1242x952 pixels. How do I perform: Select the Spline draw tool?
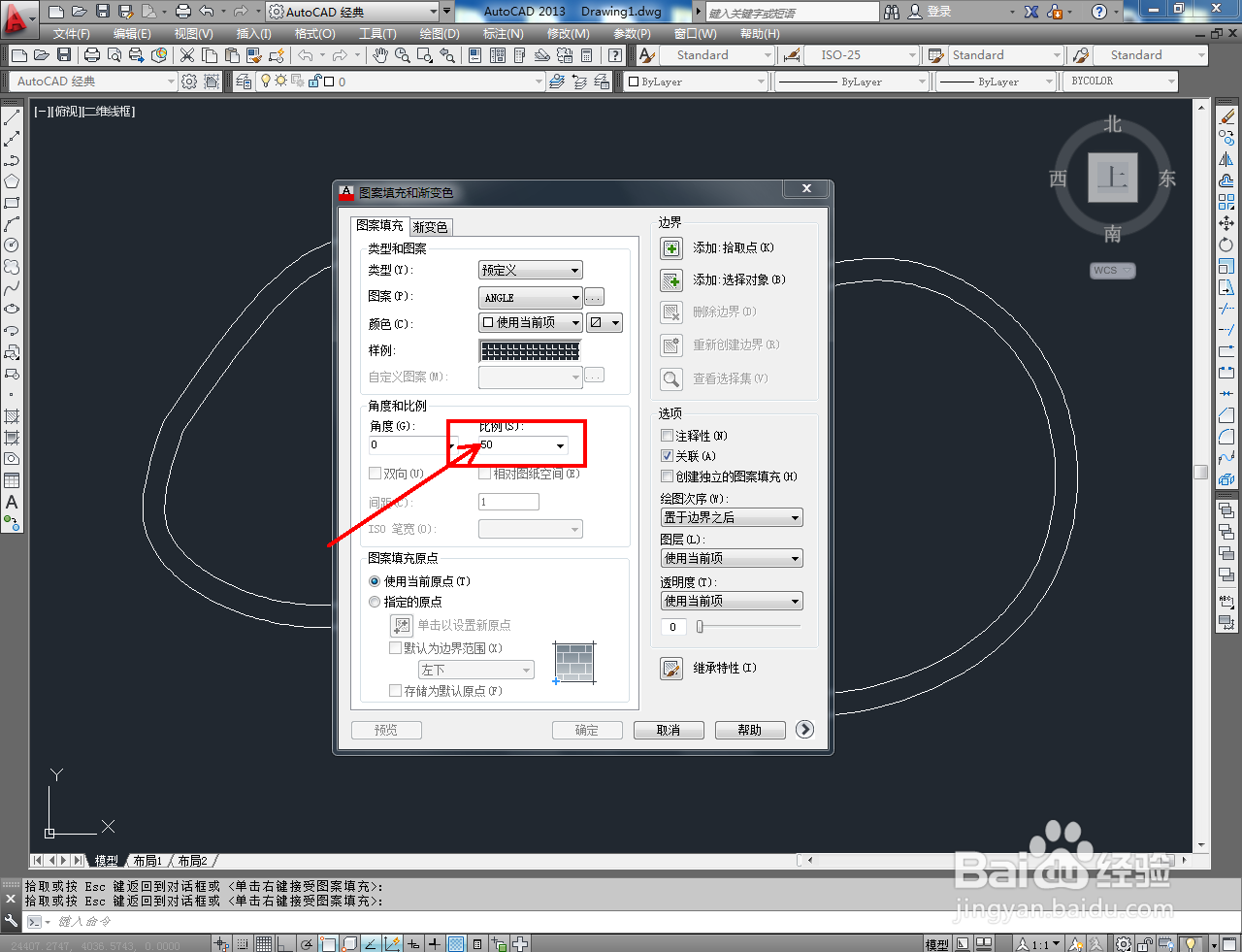12,288
